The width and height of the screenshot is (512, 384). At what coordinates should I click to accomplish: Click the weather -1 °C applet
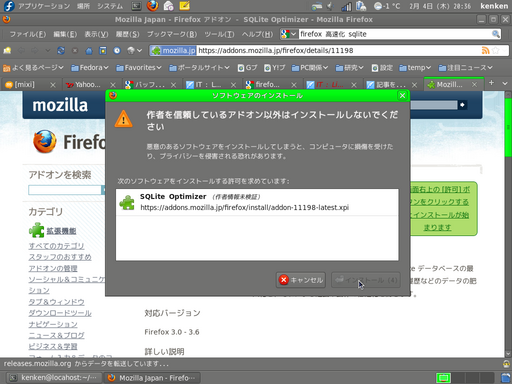click(x=387, y=6)
